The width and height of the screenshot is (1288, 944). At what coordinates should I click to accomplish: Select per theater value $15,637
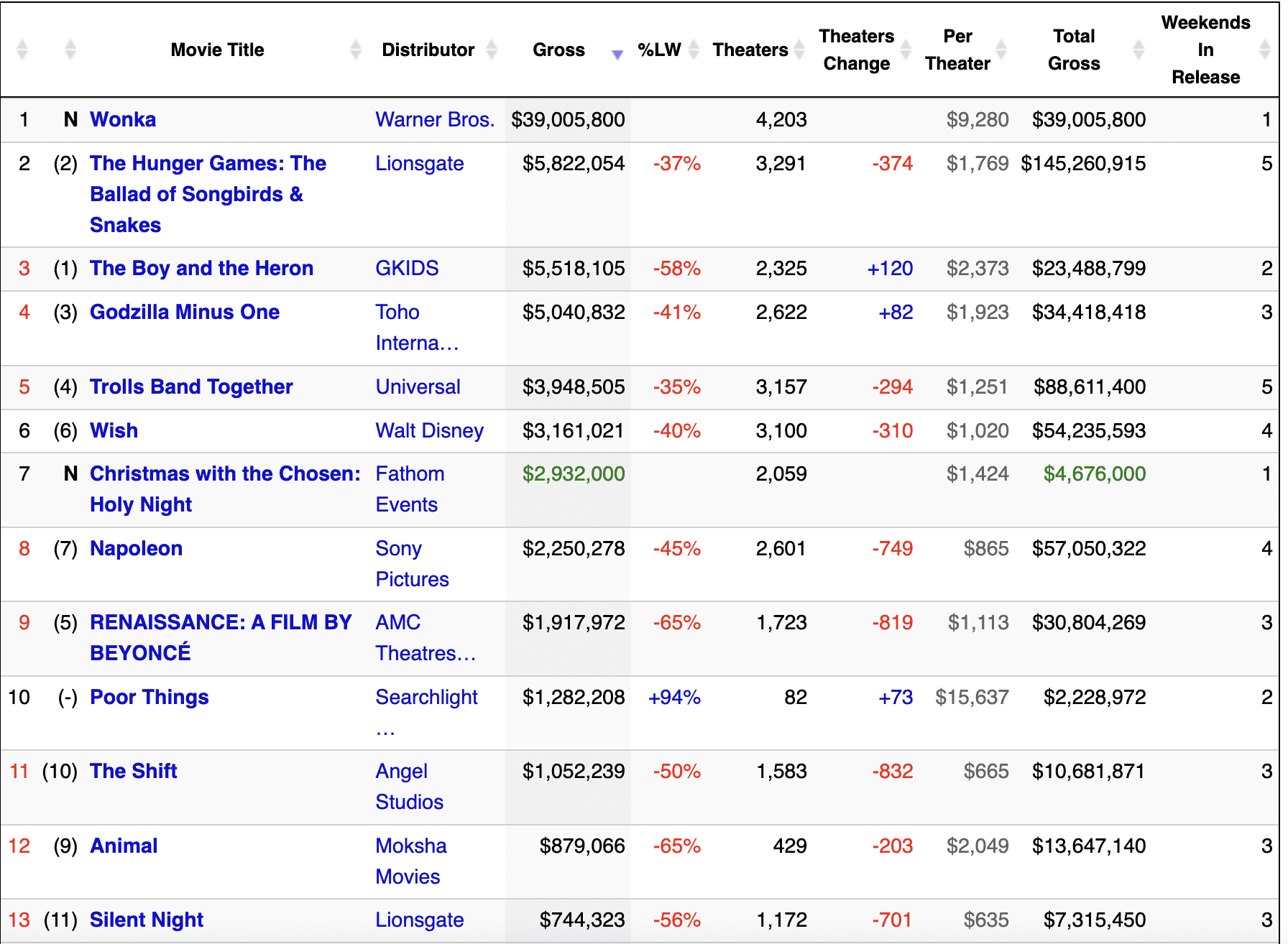click(x=972, y=697)
